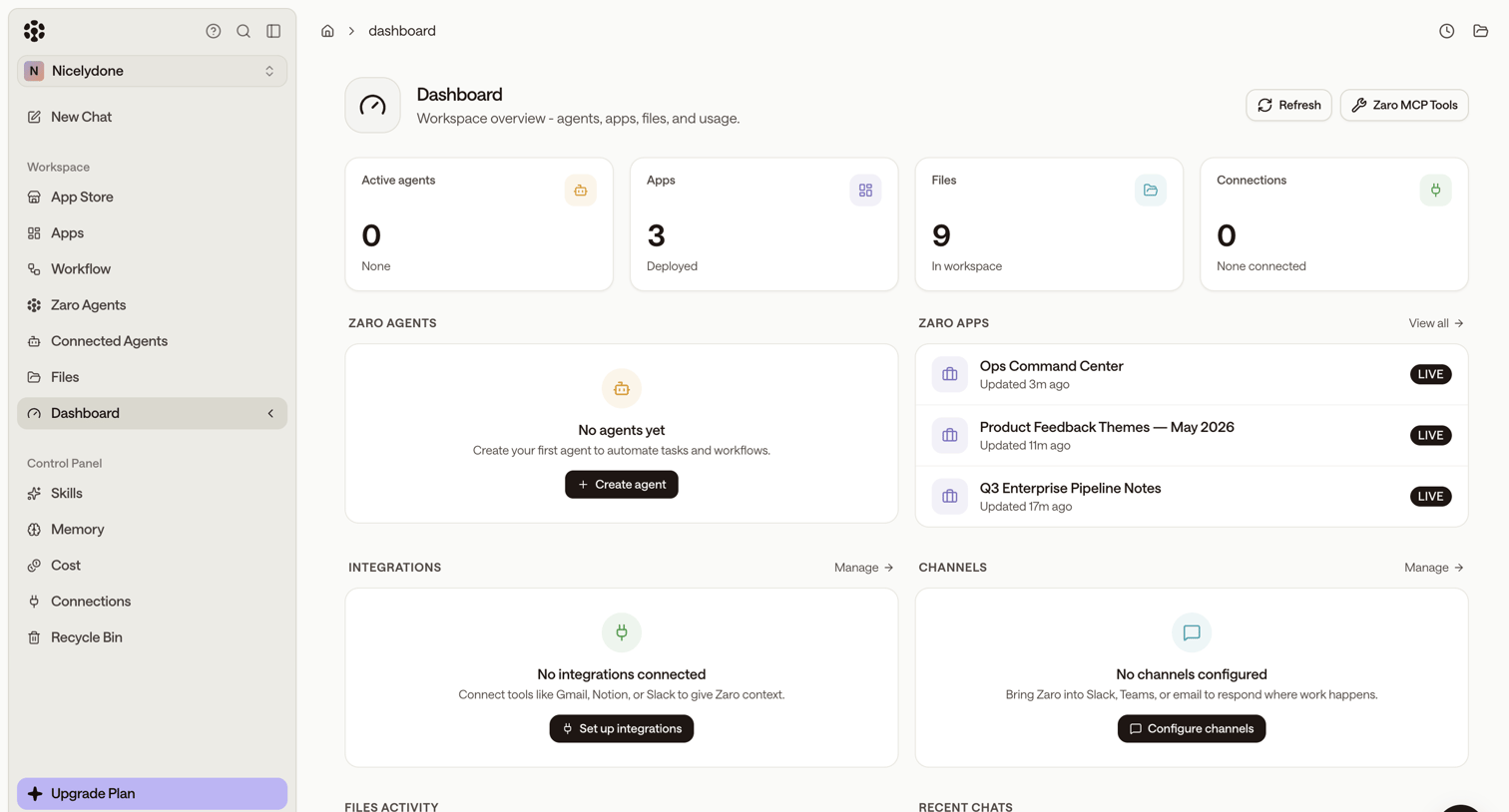Open Memory in Control Panel
The width and height of the screenshot is (1509, 812).
152,530
